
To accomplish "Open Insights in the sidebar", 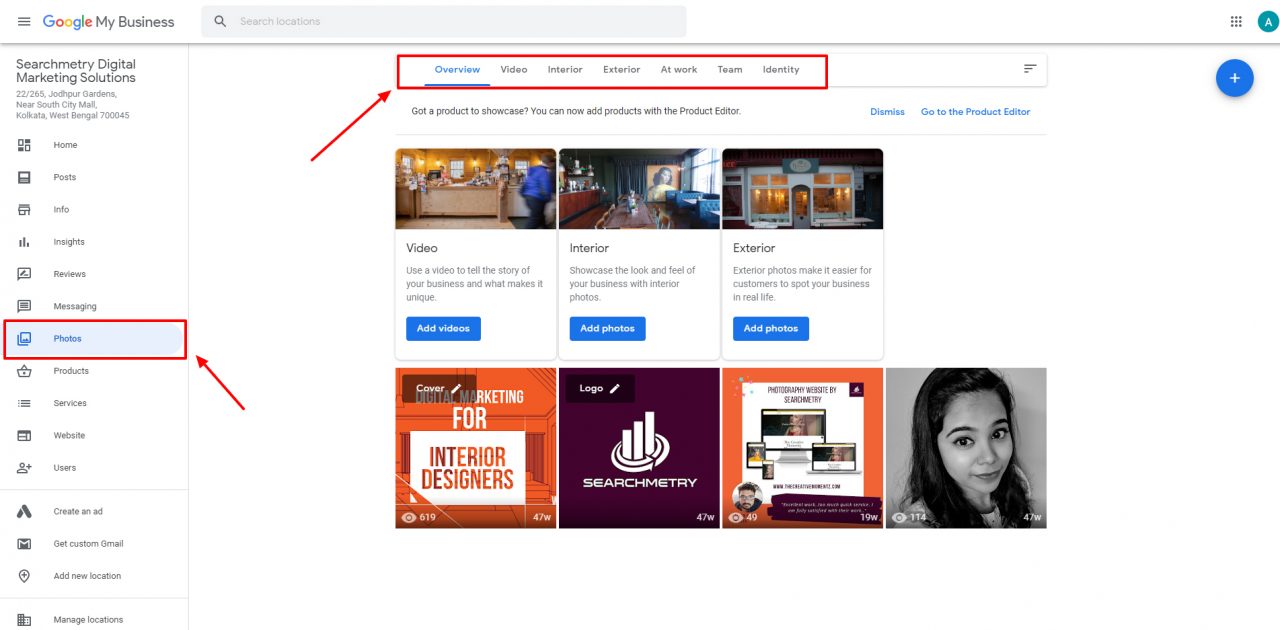I will coord(69,242).
